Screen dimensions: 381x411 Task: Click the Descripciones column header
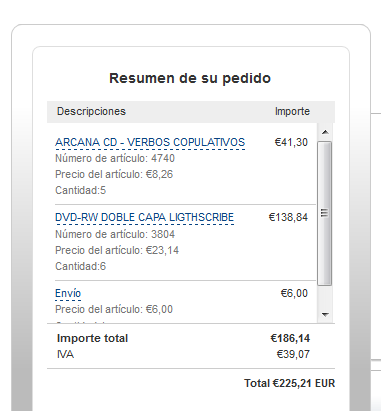click(91, 111)
